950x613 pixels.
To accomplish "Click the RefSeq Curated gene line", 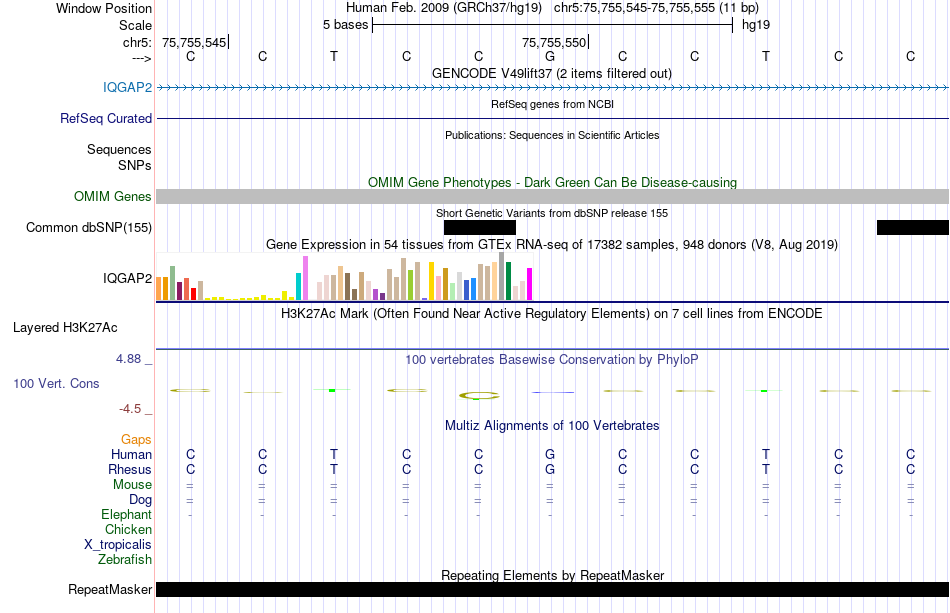I will [x=552, y=118].
